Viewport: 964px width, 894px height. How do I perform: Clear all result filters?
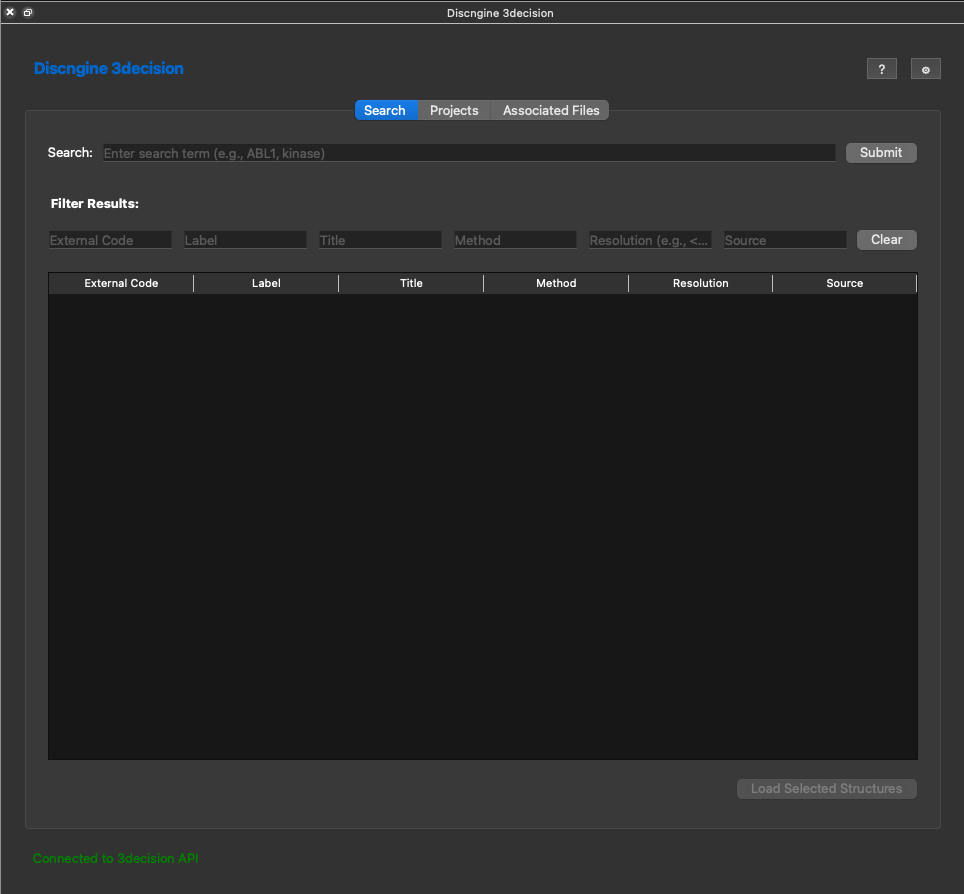887,240
